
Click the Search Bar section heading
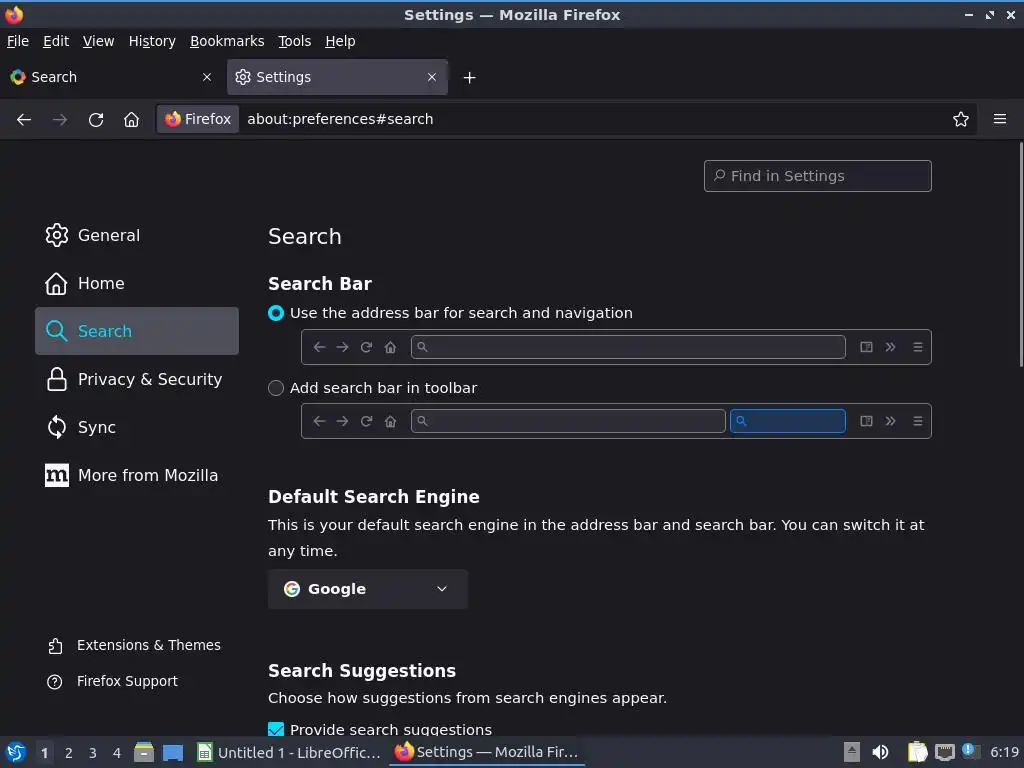pos(320,284)
